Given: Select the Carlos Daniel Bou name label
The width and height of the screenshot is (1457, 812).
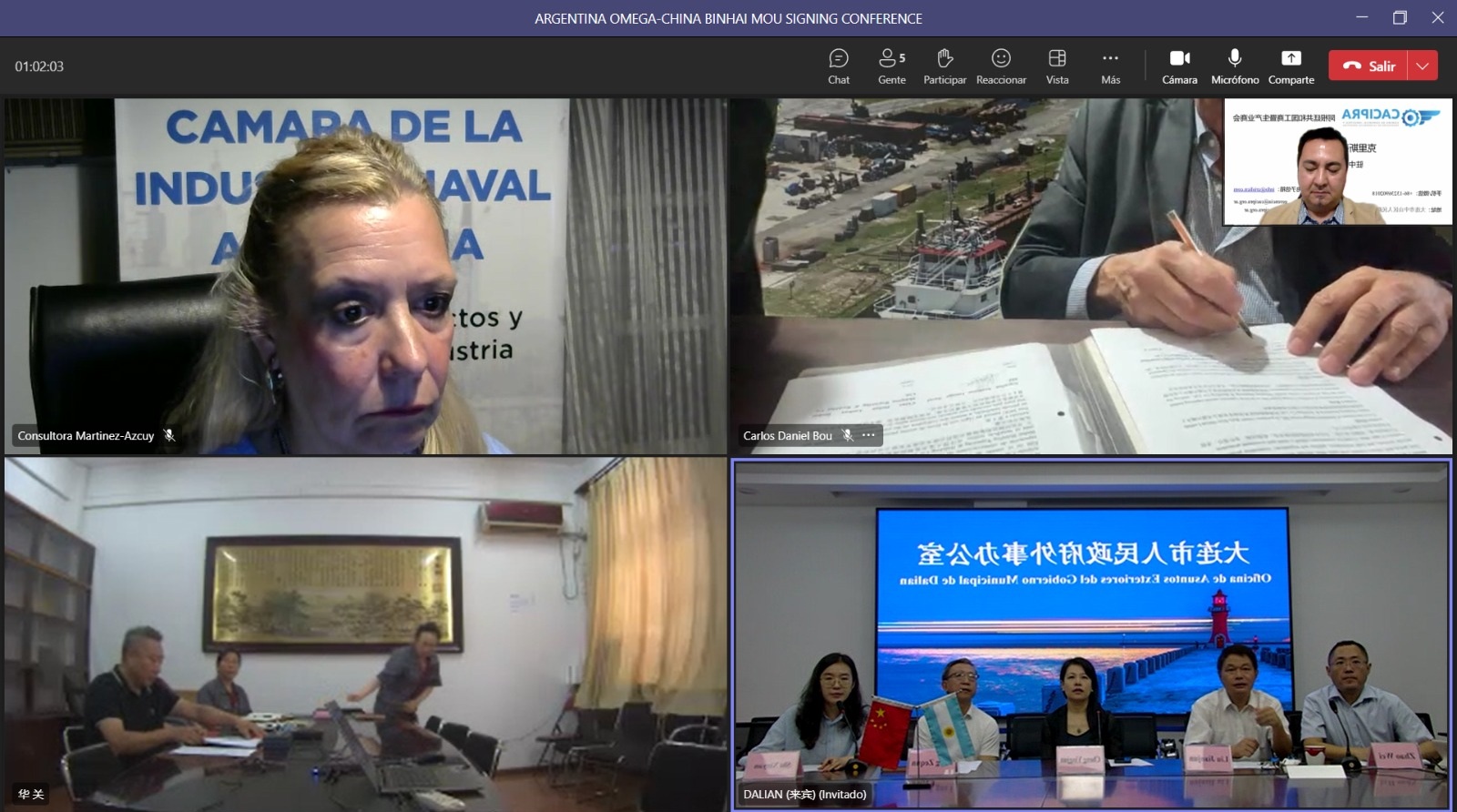Looking at the screenshot, I should pyautogui.click(x=788, y=436).
